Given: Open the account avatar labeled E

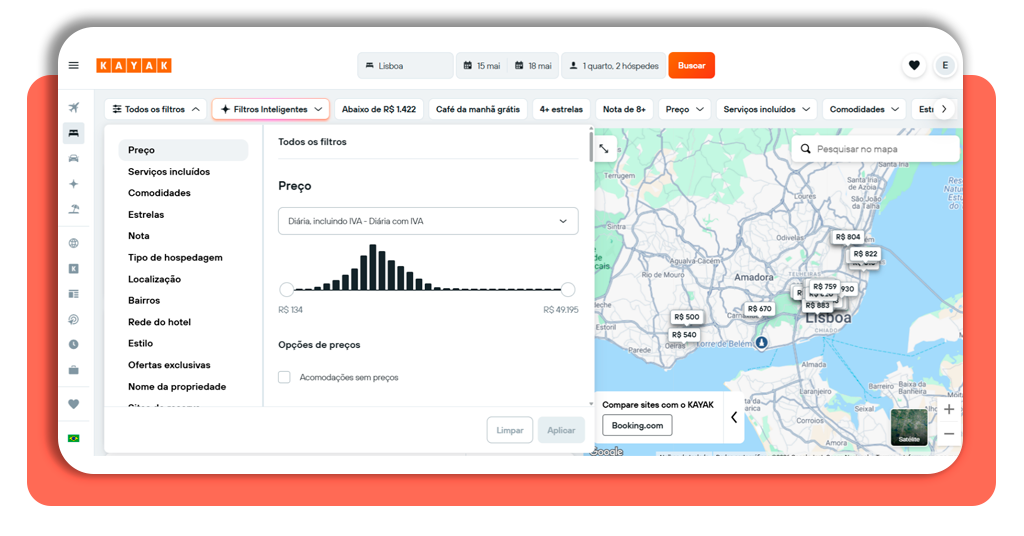Looking at the screenshot, I should click(x=944, y=65).
